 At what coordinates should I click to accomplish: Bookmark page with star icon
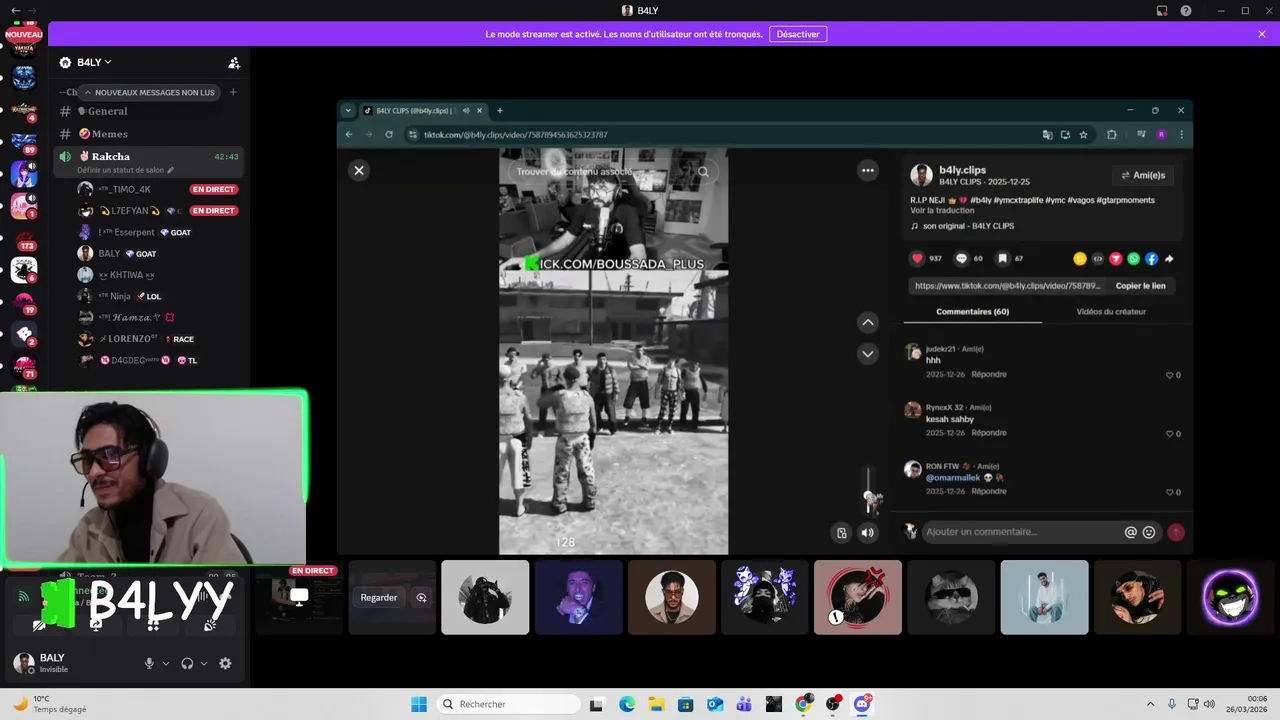pos(1083,135)
